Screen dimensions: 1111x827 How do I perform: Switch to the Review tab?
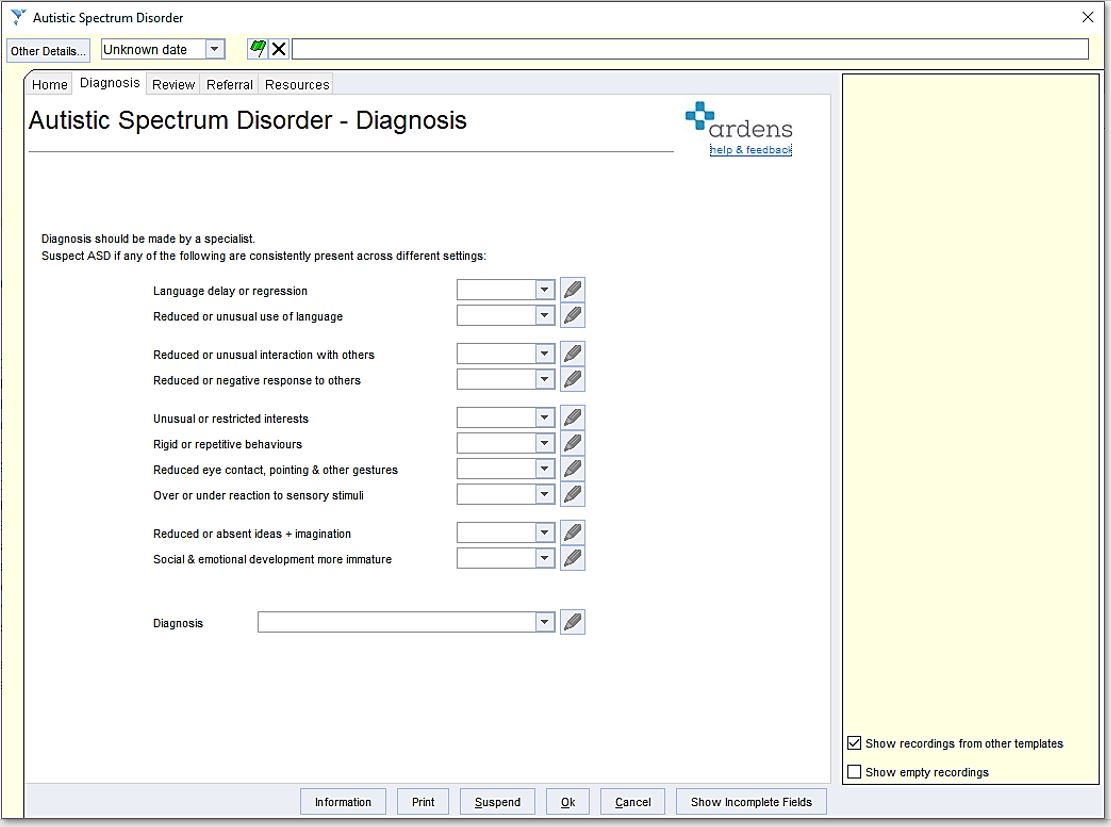click(x=173, y=84)
